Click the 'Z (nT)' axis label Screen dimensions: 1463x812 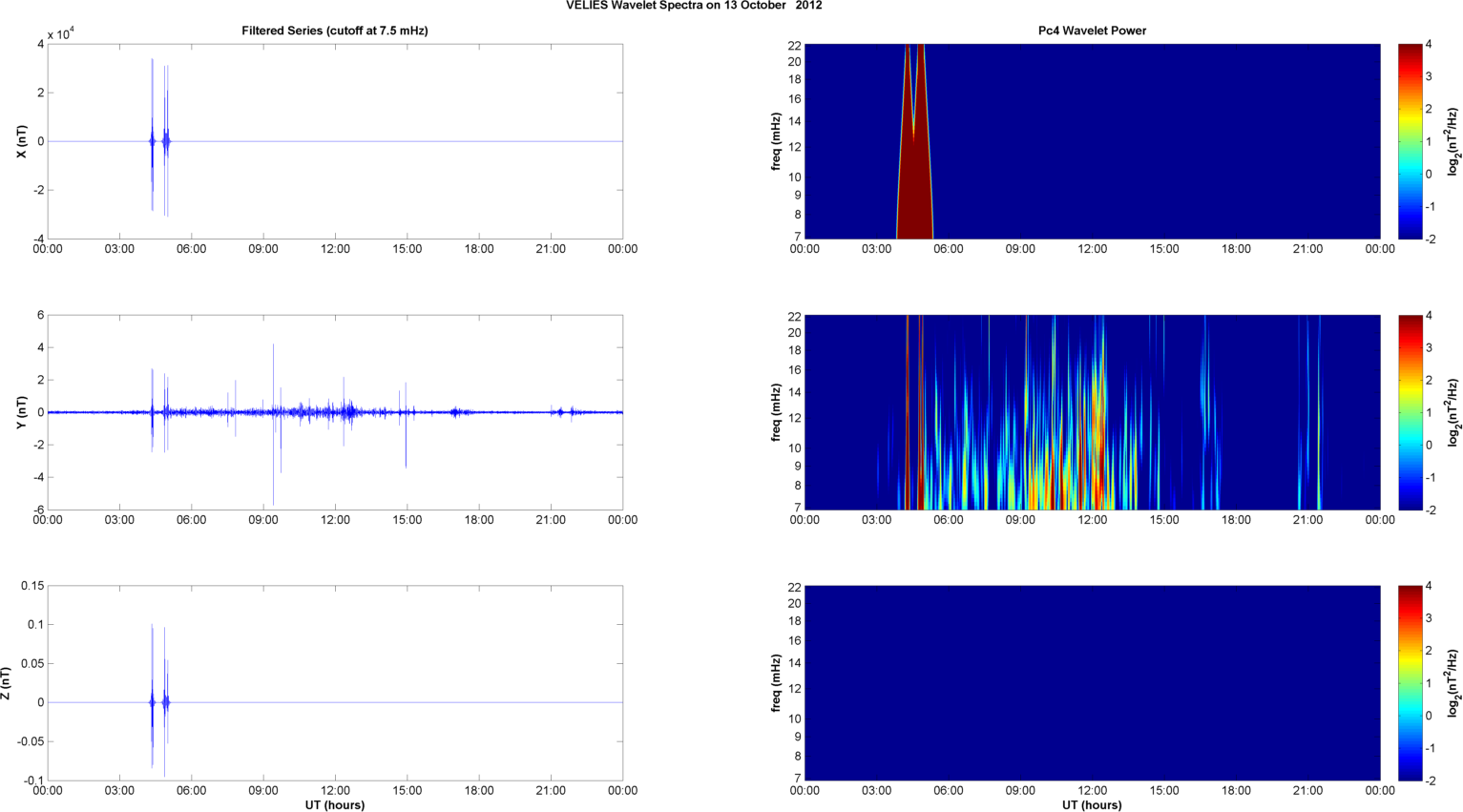point(6,683)
